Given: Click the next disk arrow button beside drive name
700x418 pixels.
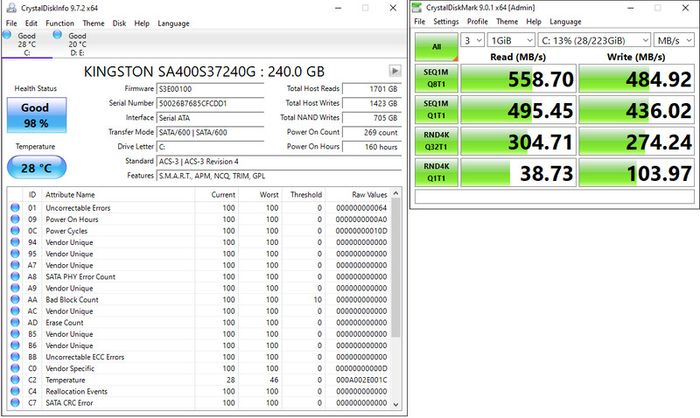Looking at the screenshot, I should tap(395, 71).
